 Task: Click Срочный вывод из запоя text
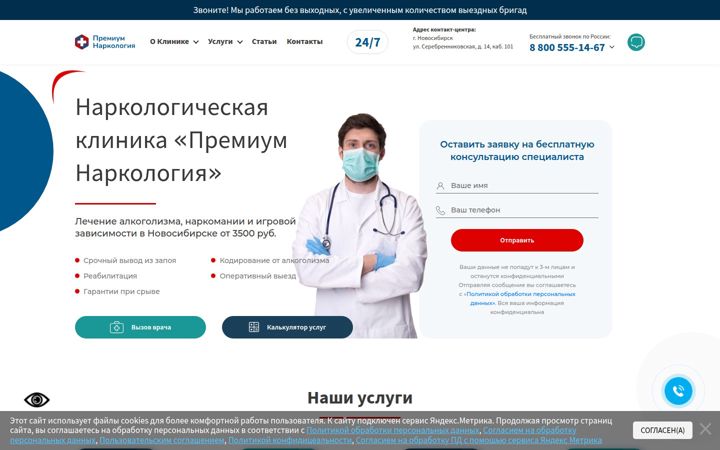[129, 260]
